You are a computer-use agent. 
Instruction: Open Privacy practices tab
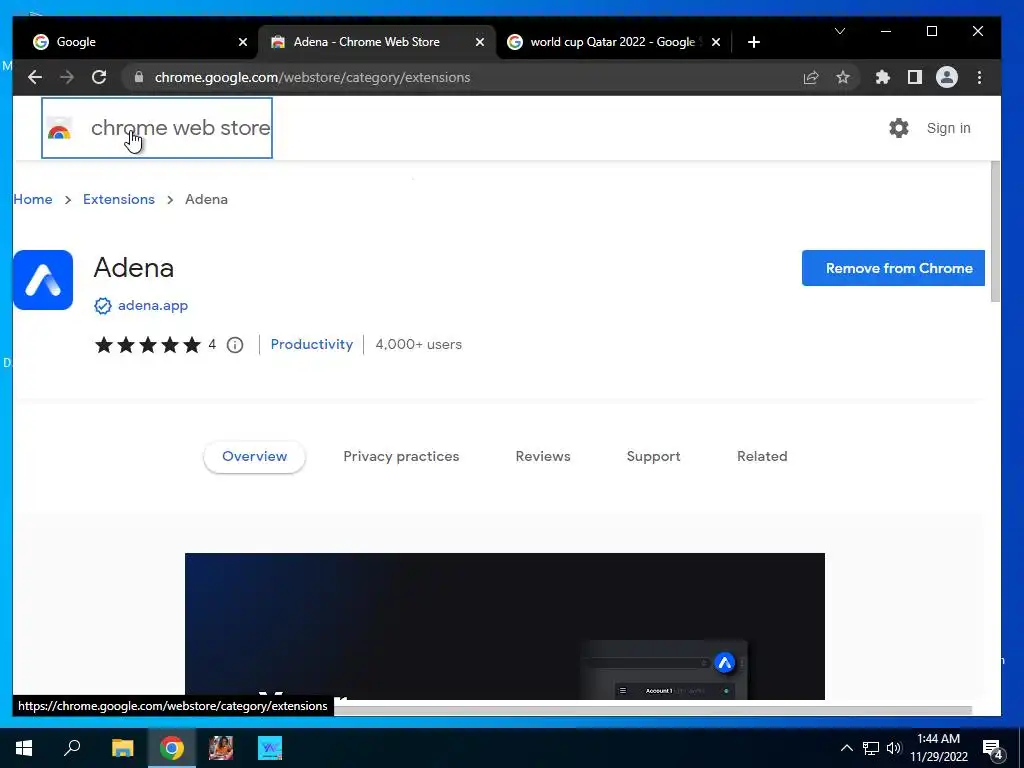401,456
